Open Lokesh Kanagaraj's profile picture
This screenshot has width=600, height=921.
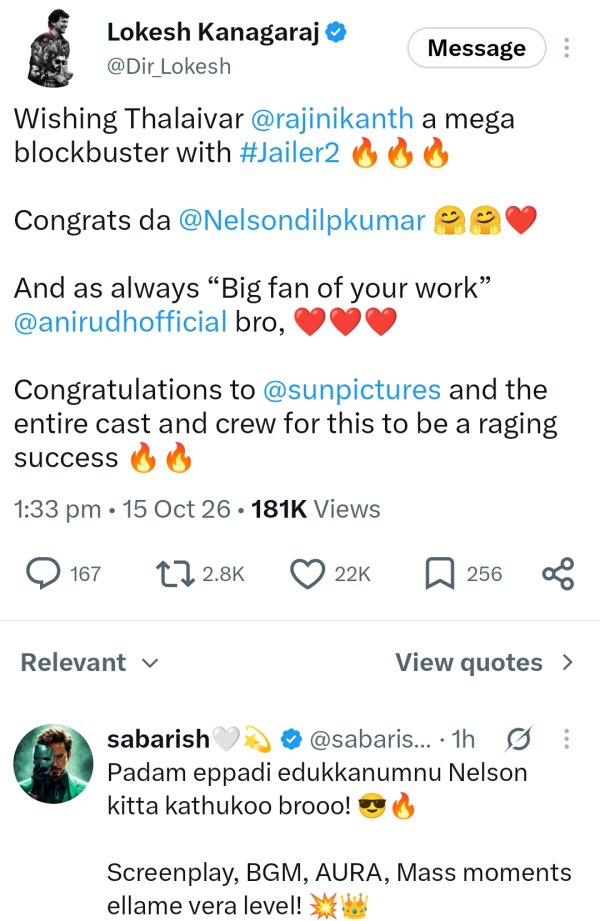tap(51, 48)
